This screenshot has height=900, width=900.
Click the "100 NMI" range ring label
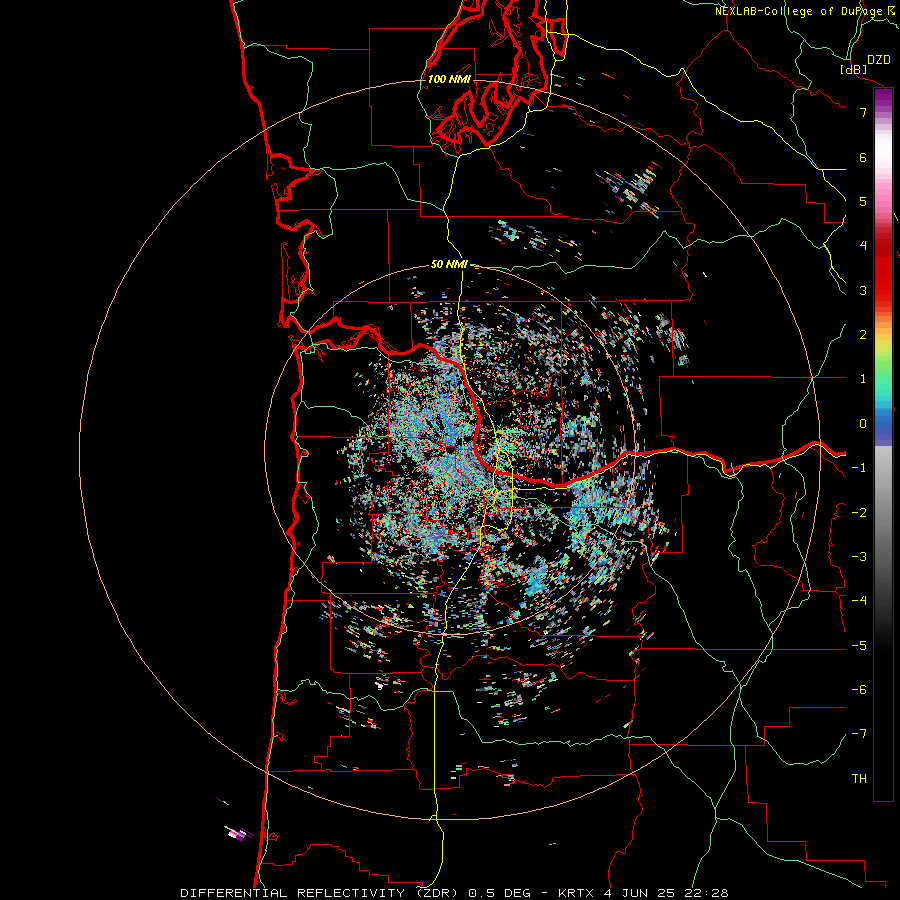[449, 79]
